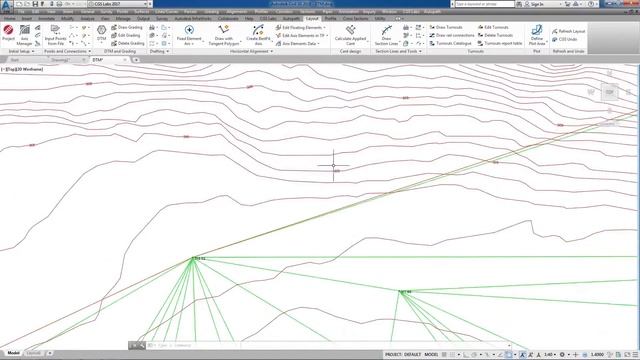Open status bar customization menu icon
Screen dimensions: 640x360
pyautogui.click(x=635, y=355)
